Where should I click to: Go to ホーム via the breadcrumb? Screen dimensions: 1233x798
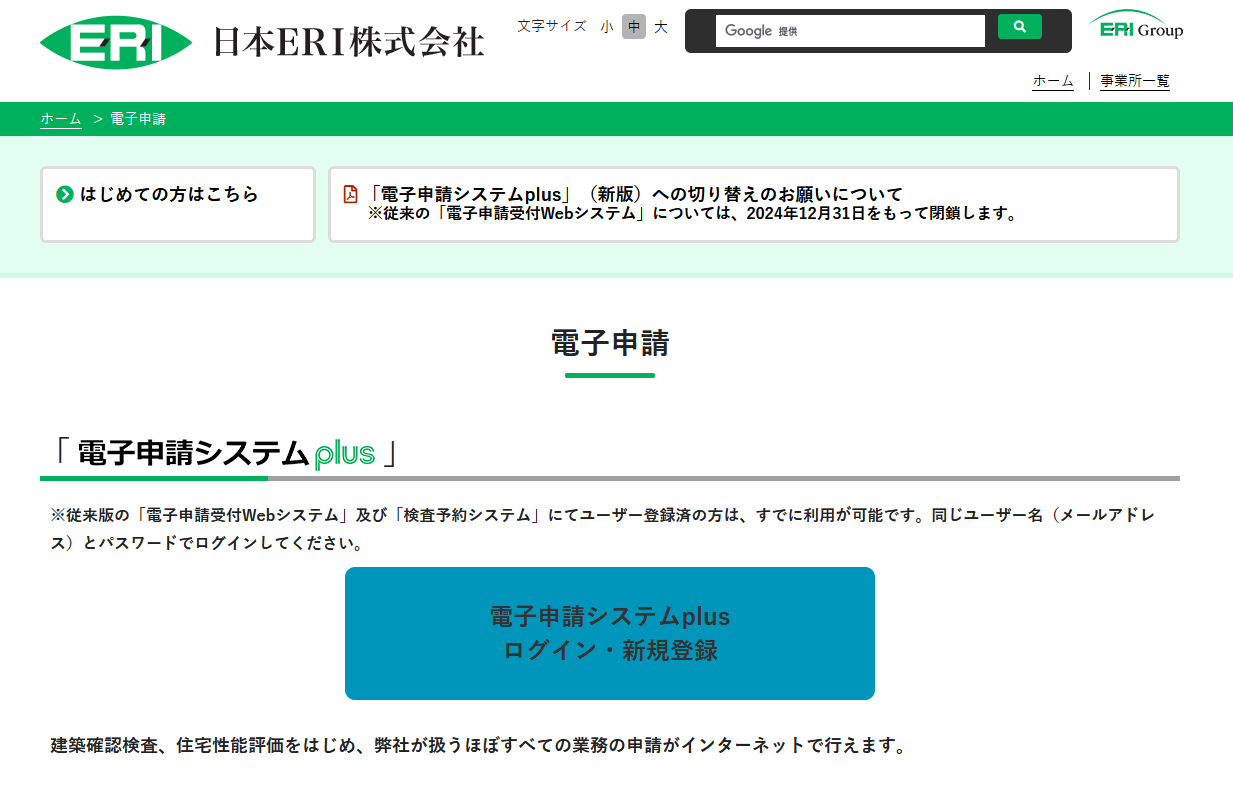(61, 119)
